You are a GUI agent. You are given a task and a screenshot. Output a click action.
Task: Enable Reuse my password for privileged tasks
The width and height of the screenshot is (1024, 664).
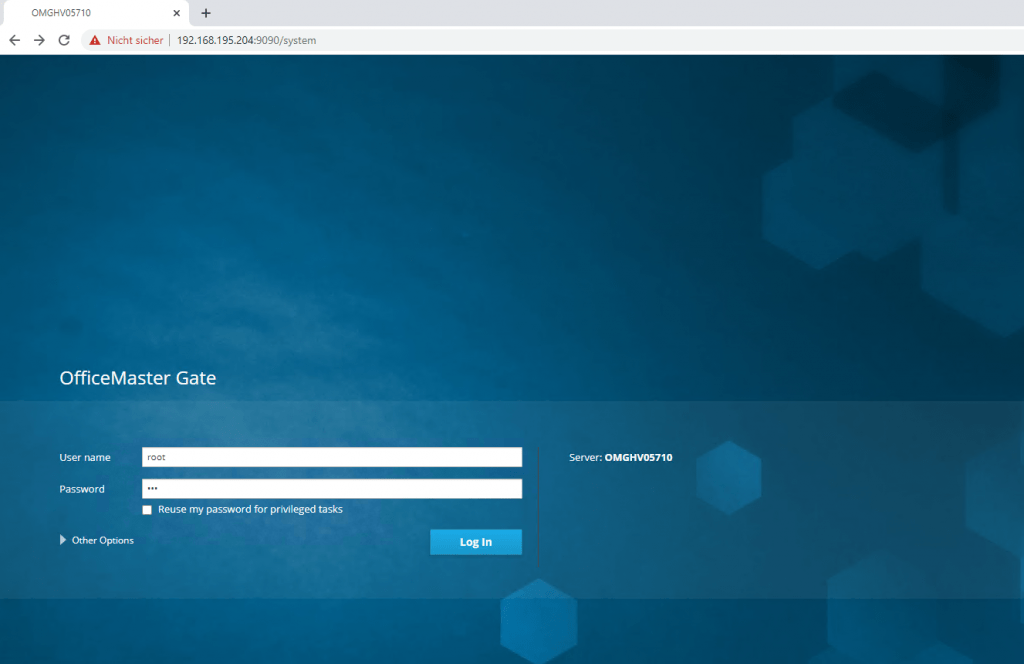[147, 510]
